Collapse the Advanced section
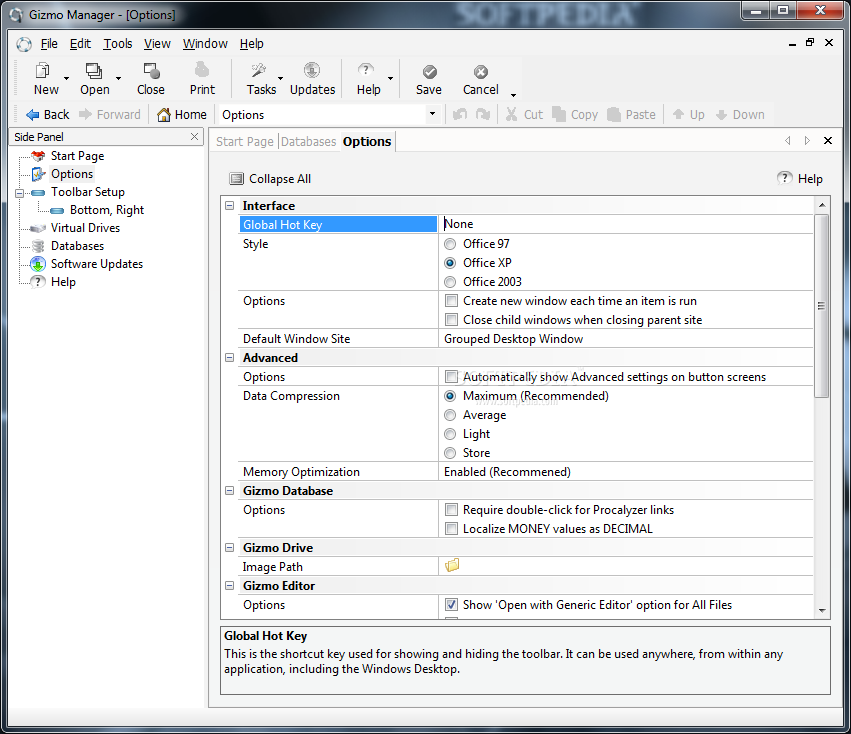 [230, 358]
